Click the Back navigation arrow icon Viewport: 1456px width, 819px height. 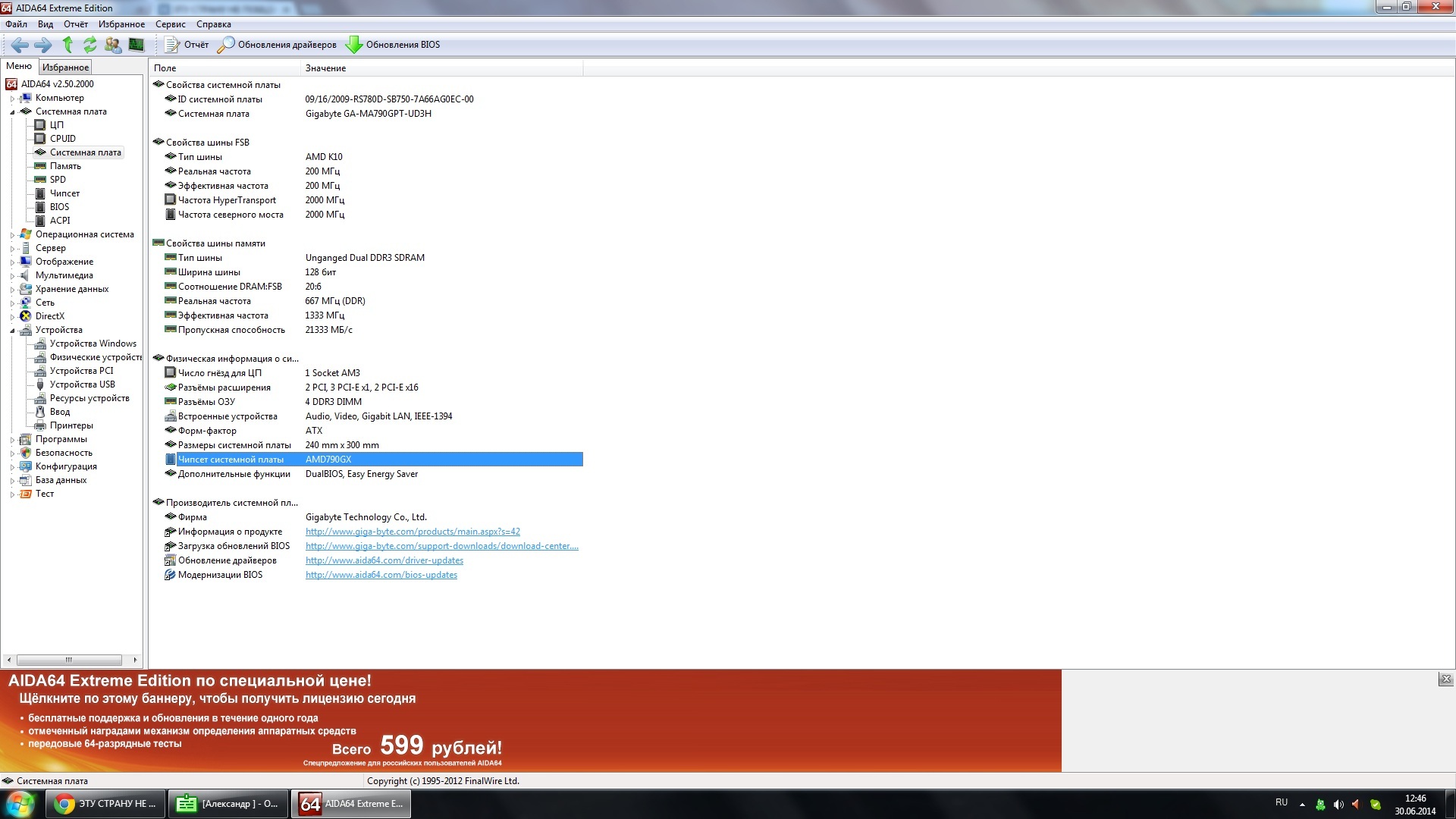pyautogui.click(x=20, y=45)
